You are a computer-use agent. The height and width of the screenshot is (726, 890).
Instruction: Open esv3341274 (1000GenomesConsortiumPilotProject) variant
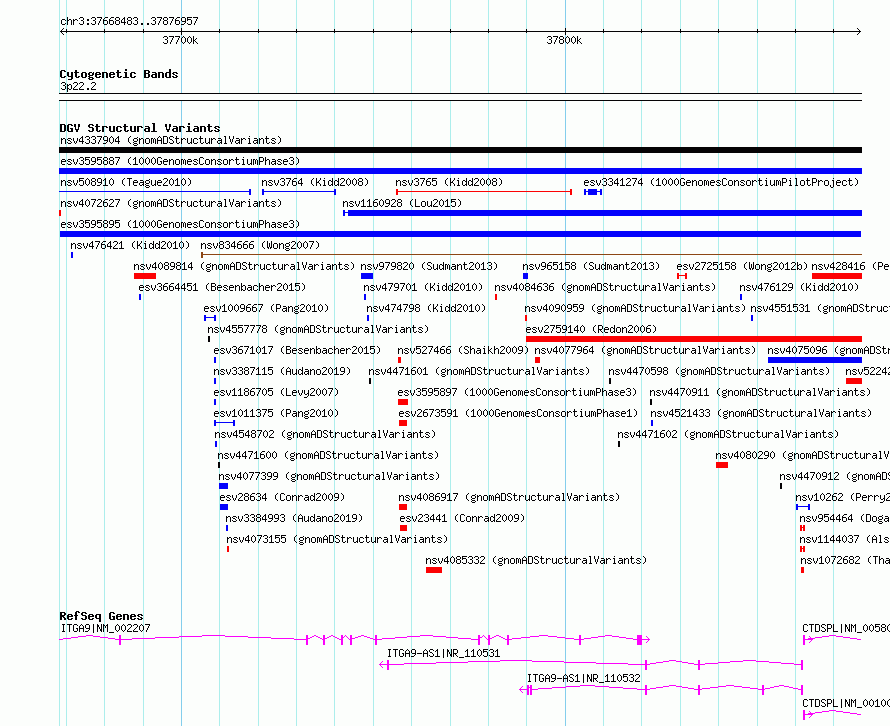pyautogui.click(x=721, y=182)
